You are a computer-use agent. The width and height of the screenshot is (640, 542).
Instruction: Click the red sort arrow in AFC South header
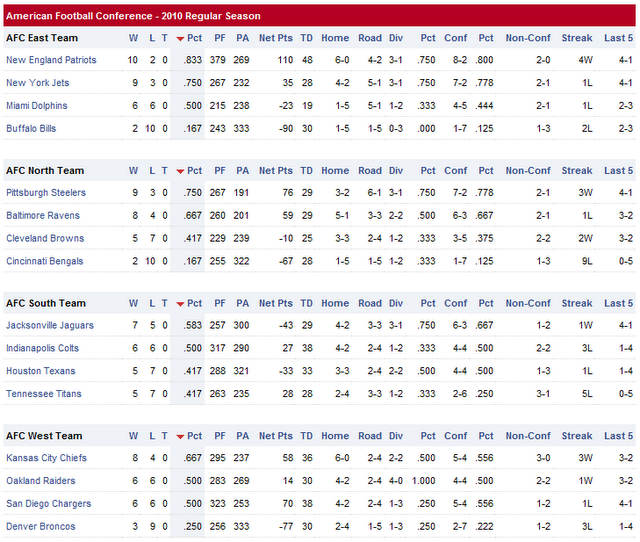click(x=180, y=304)
